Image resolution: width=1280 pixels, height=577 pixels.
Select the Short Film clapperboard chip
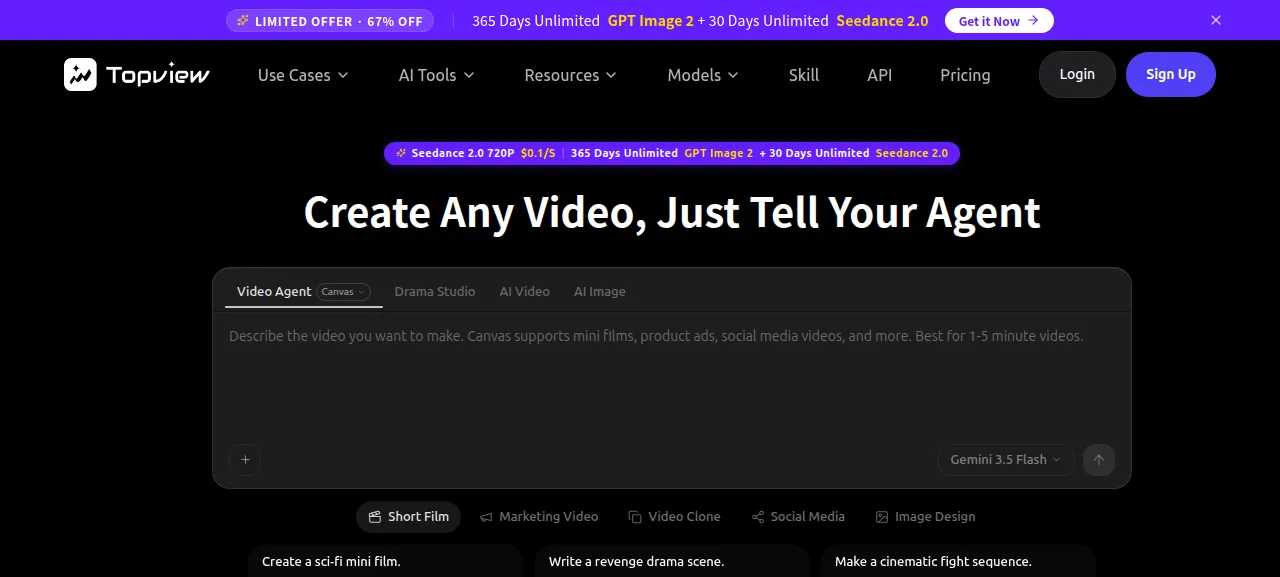408,517
